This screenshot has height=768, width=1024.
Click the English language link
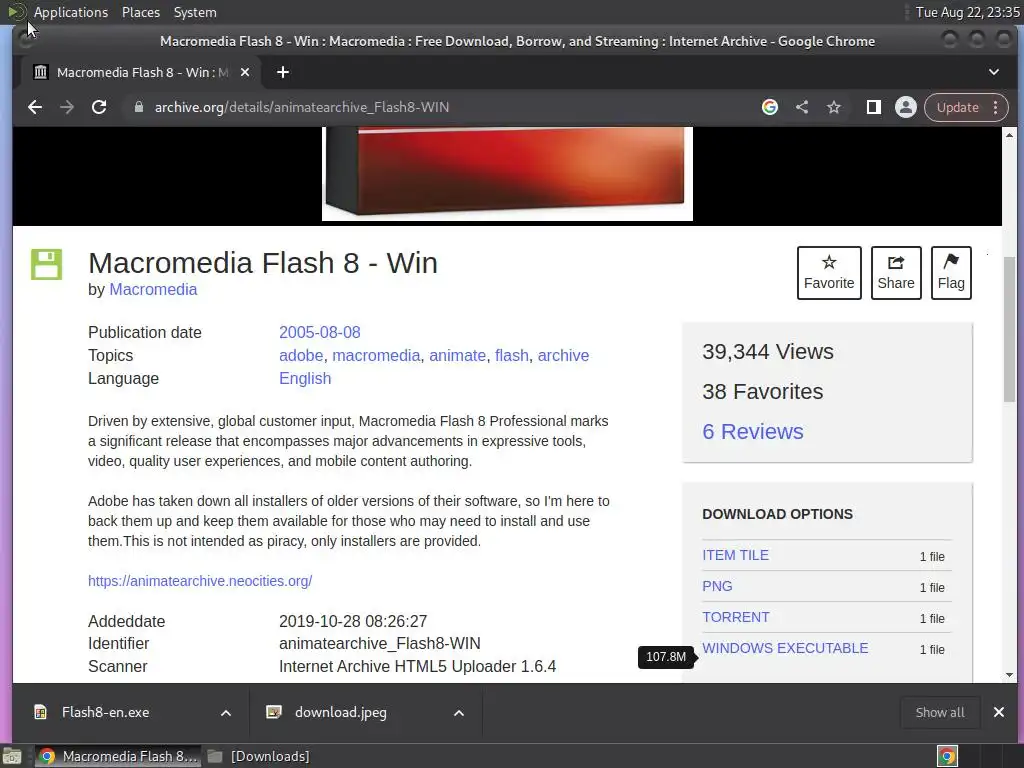305,379
